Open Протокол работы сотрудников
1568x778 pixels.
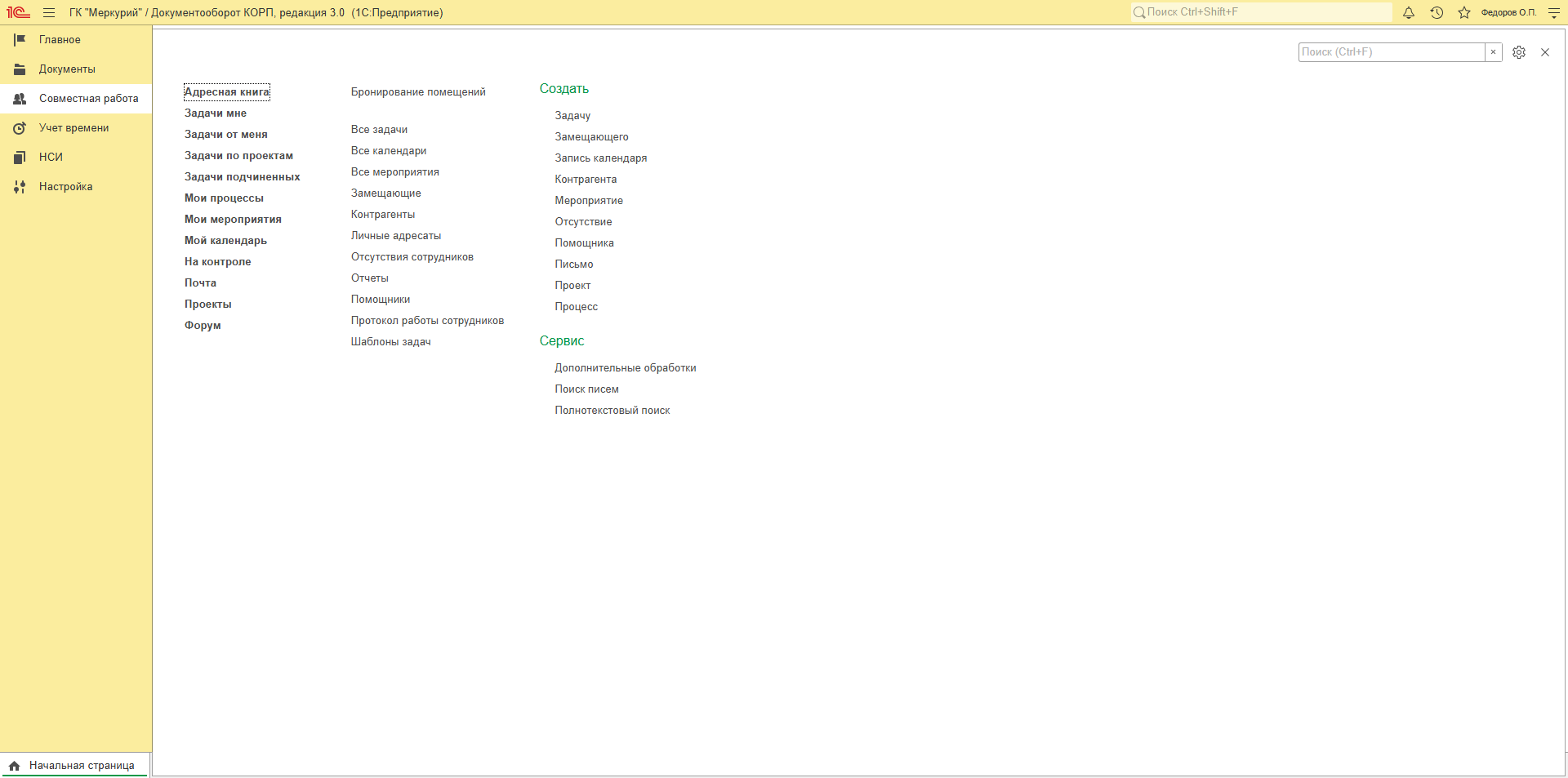427,320
